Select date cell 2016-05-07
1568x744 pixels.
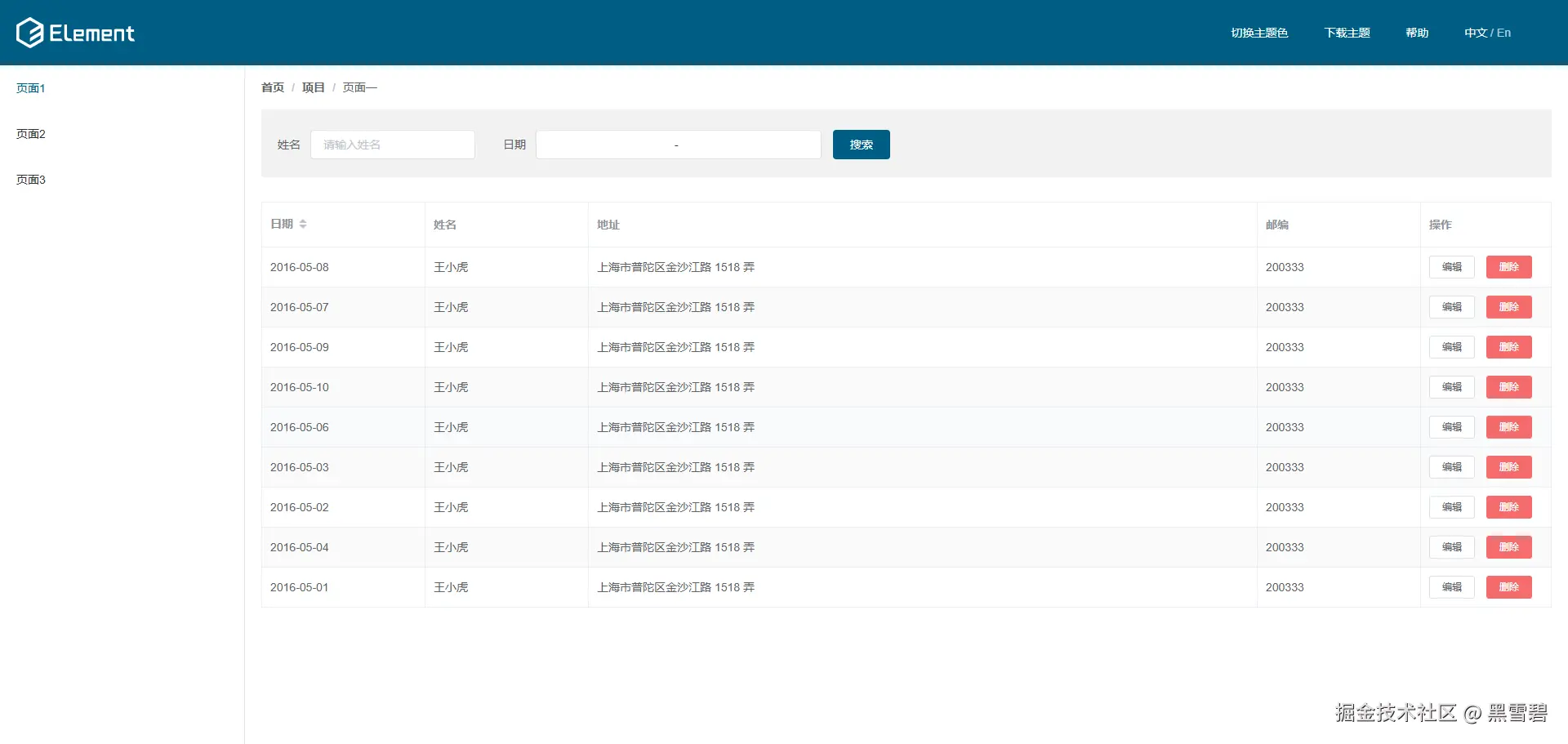tap(300, 307)
